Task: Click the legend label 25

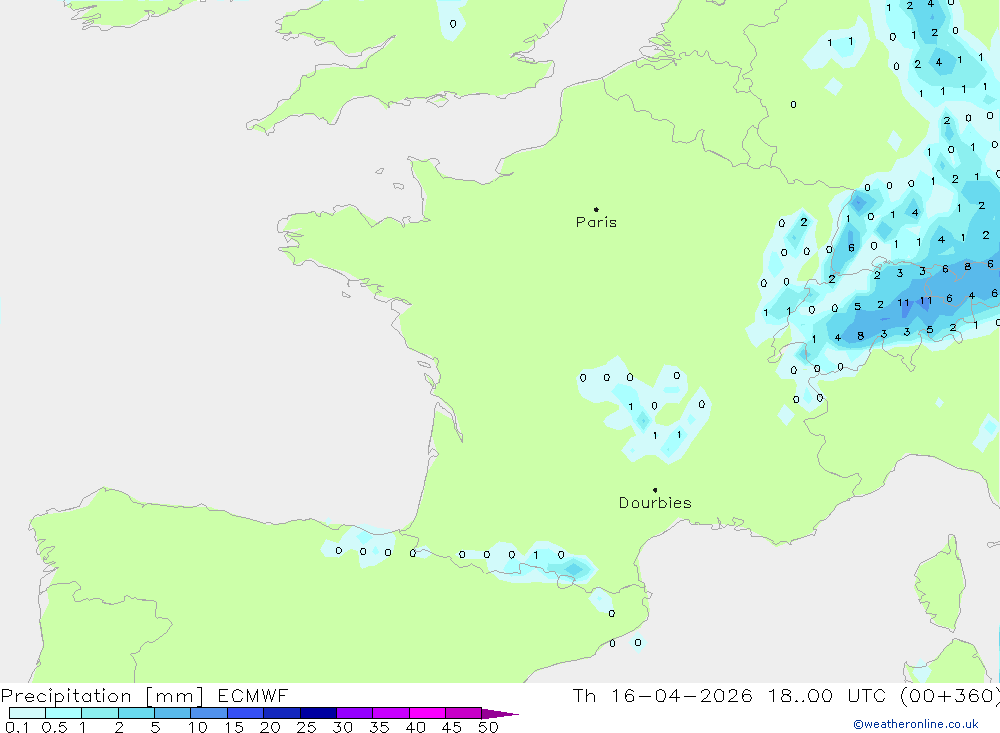Action: 306,727
